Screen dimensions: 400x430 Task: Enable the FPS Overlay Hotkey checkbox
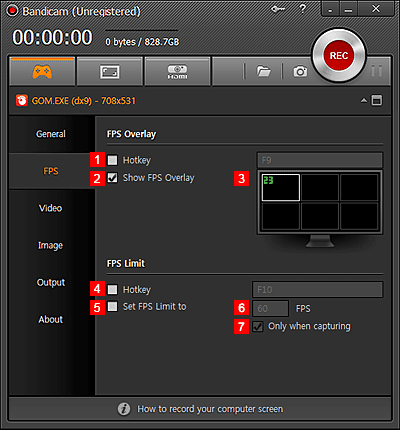pos(112,160)
